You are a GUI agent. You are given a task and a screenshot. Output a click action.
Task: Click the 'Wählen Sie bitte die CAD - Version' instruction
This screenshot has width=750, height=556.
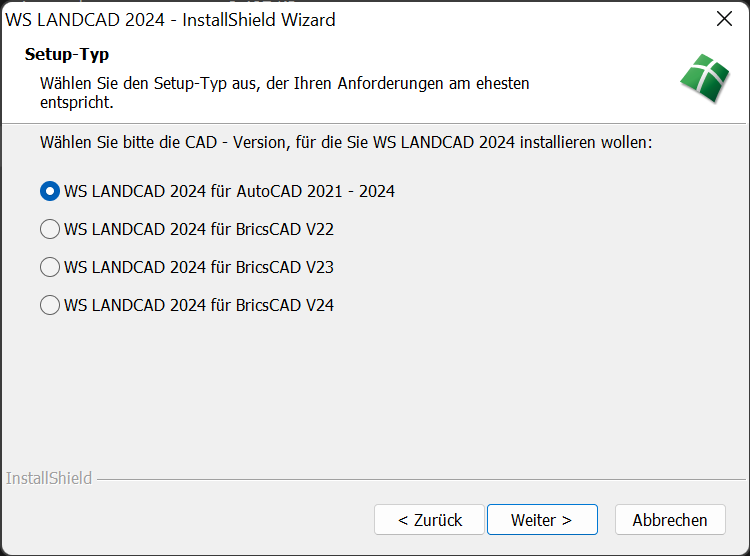click(346, 142)
